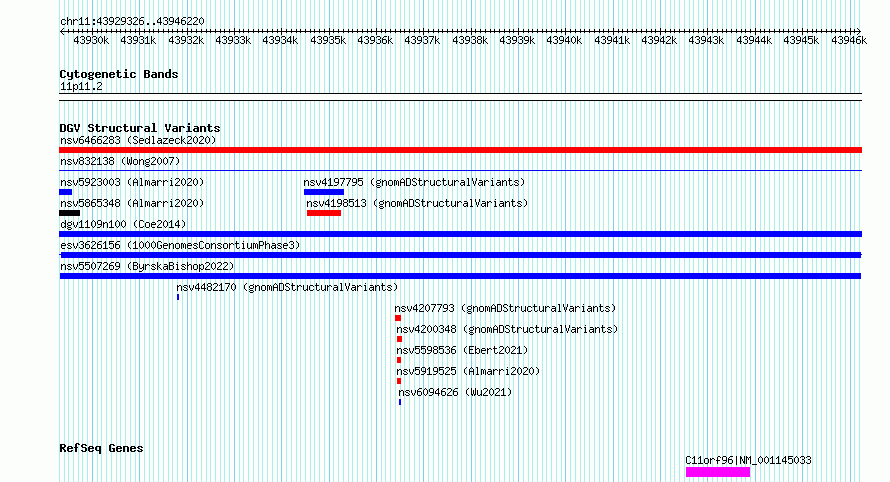Click the 43934k ruler position

[280, 40]
